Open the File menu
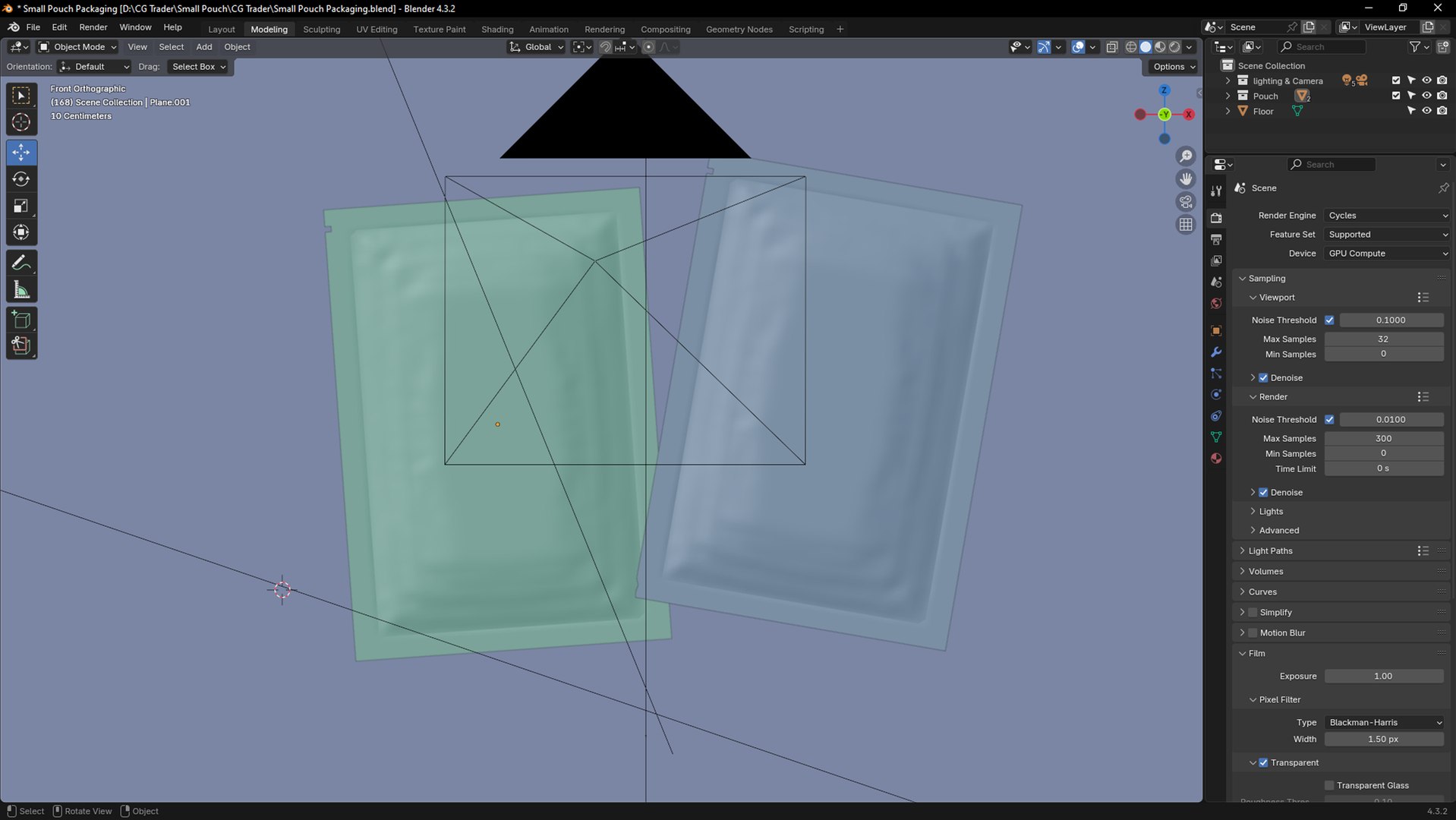 (x=33, y=27)
